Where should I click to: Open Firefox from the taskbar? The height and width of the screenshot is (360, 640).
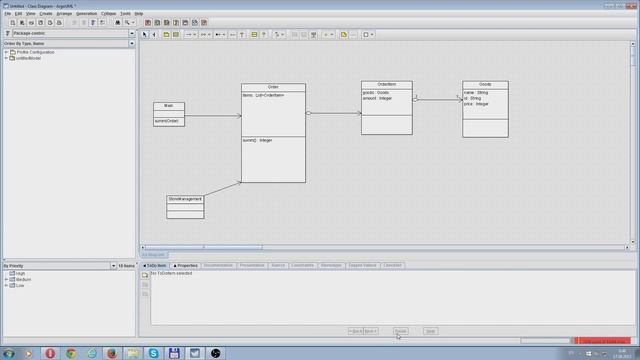pyautogui.click(x=112, y=353)
